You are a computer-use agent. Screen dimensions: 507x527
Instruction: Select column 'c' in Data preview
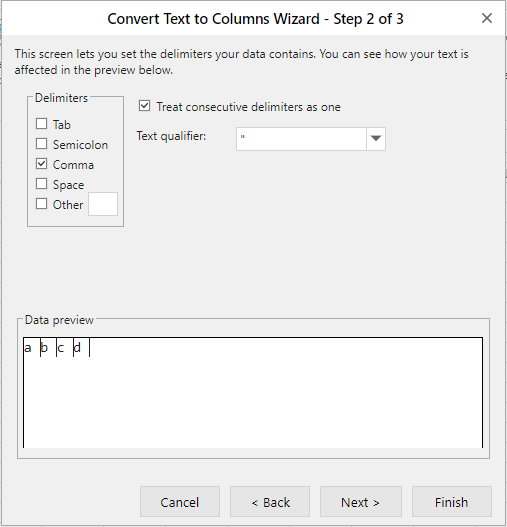click(65, 348)
